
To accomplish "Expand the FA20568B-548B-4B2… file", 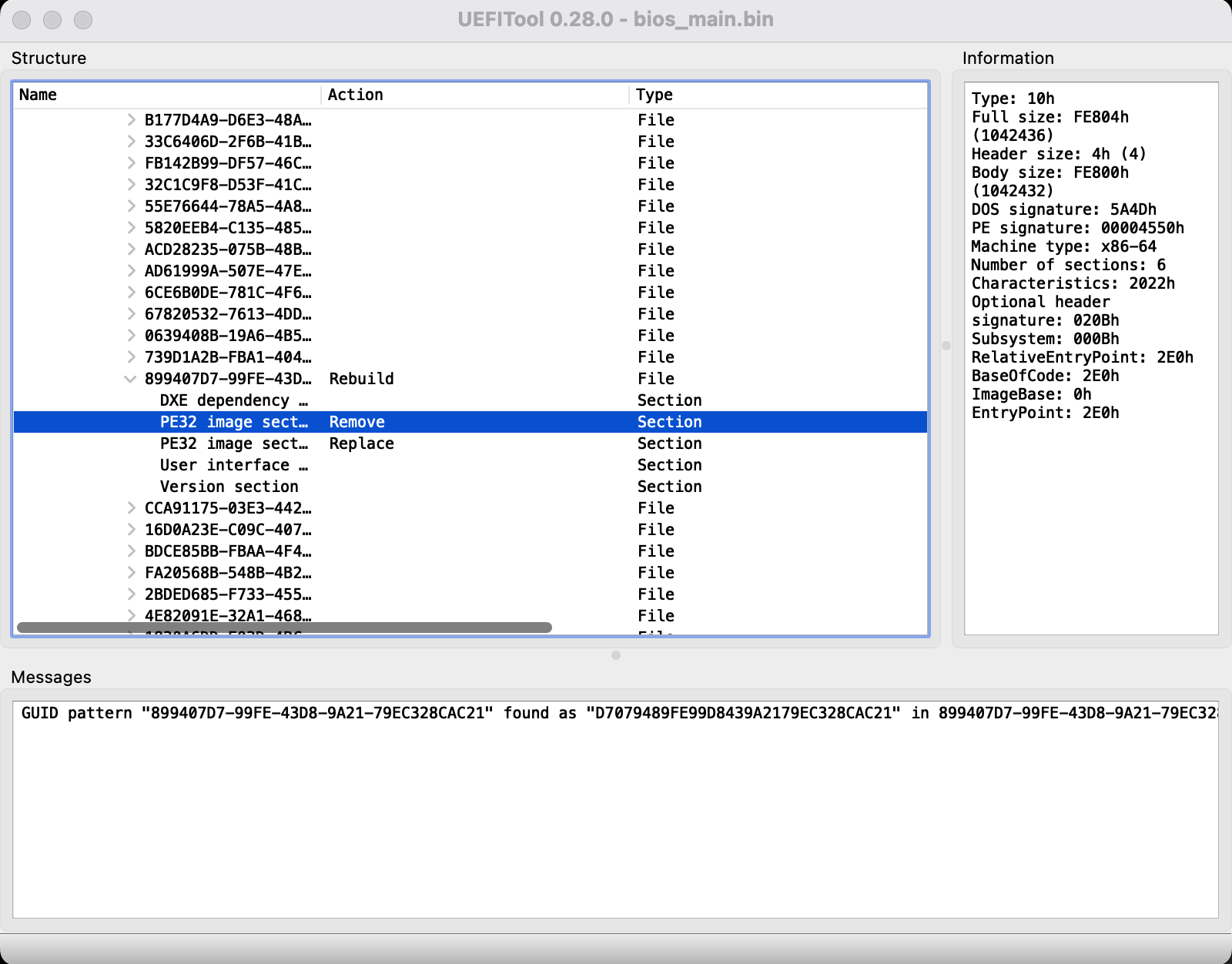I will point(132,573).
